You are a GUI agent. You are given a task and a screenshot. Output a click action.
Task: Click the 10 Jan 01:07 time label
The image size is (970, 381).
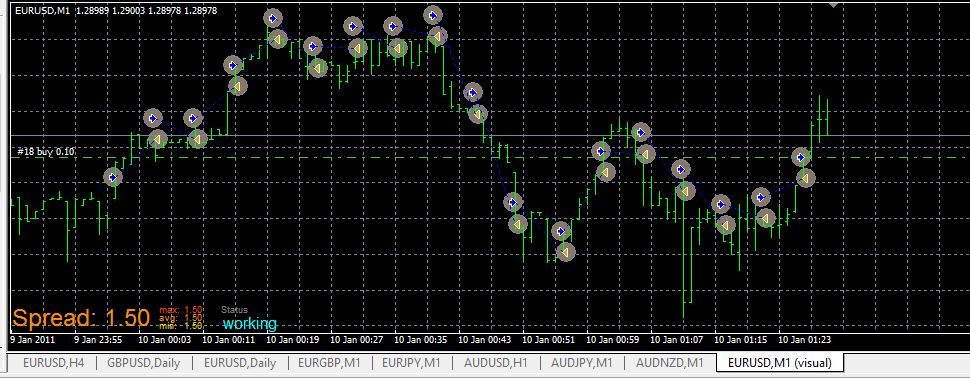coord(676,340)
